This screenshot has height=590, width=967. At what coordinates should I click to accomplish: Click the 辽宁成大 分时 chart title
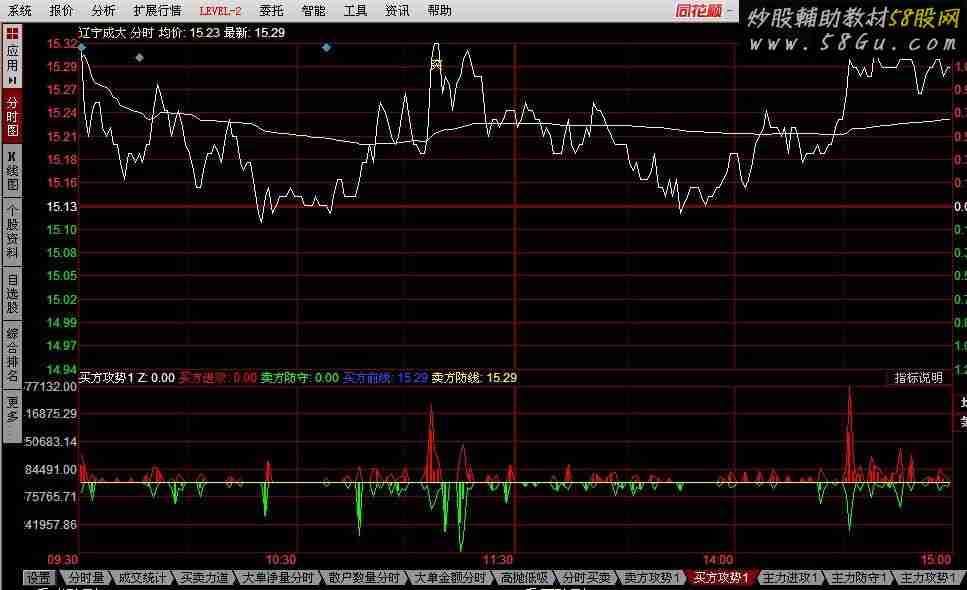click(116, 33)
